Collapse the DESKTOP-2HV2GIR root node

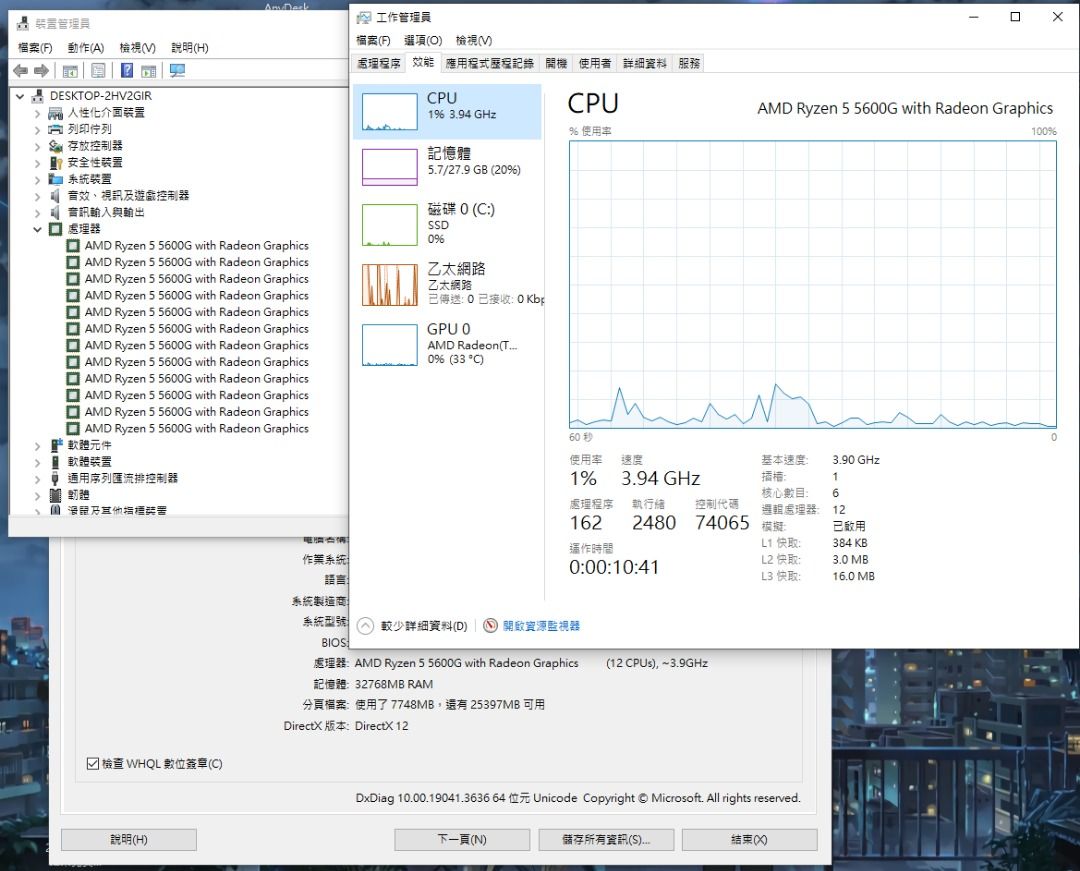click(x=21, y=96)
